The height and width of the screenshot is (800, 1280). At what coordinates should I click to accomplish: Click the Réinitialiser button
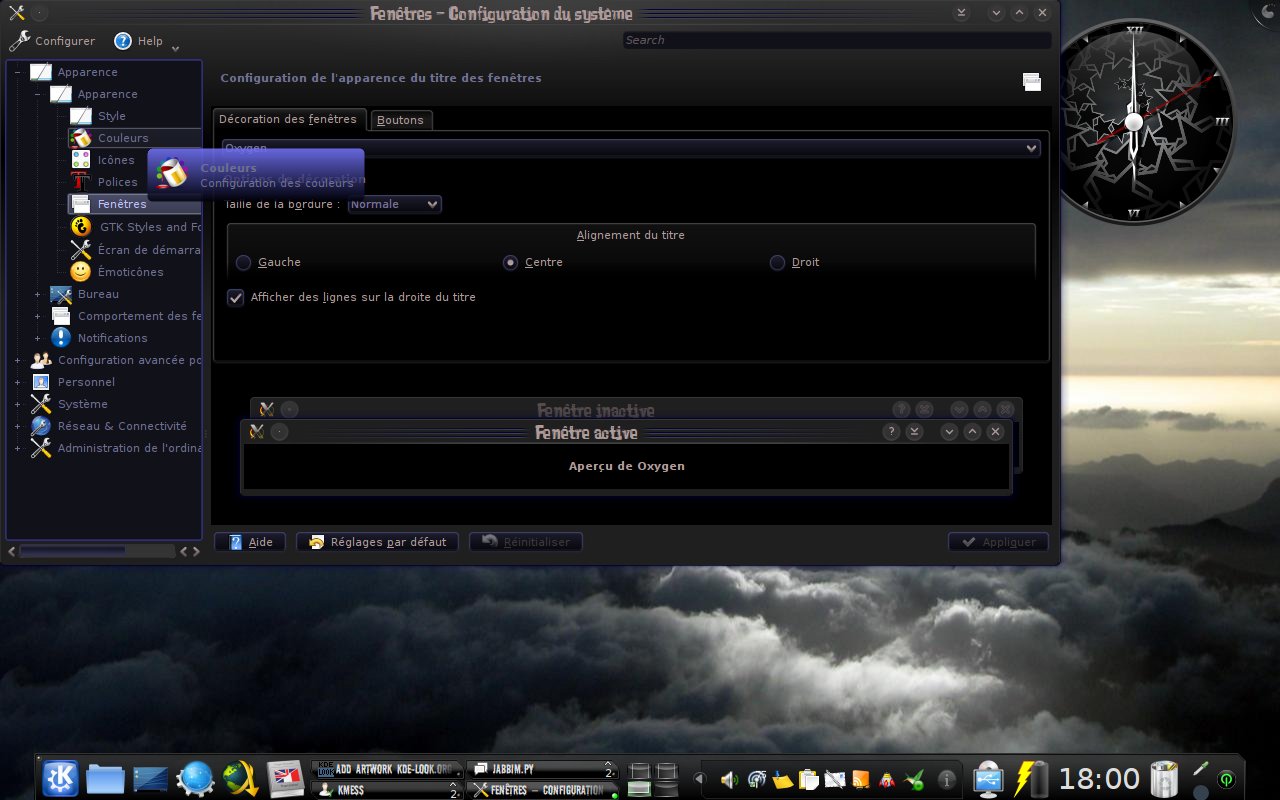click(x=526, y=542)
